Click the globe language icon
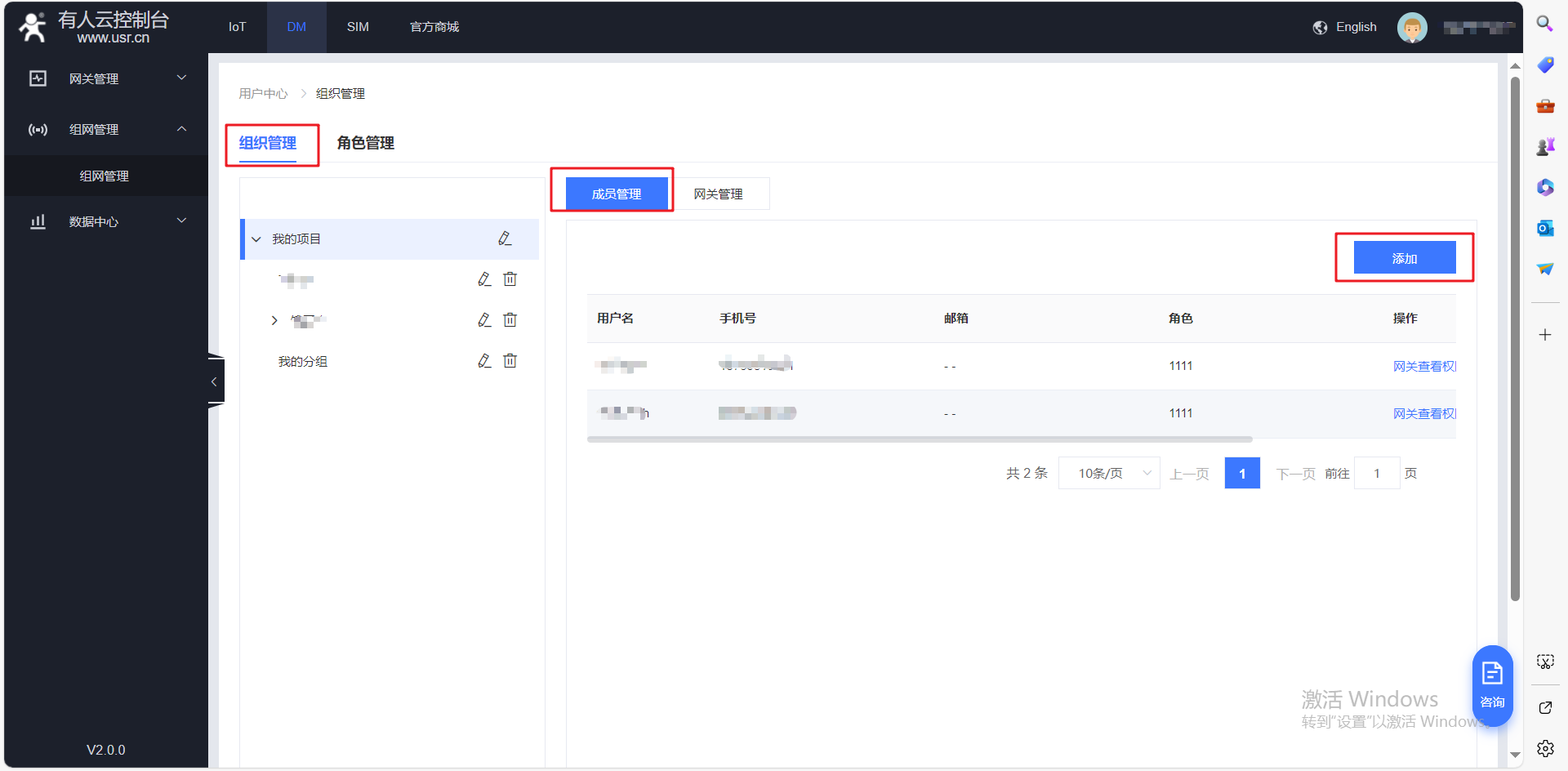 coord(1320,28)
